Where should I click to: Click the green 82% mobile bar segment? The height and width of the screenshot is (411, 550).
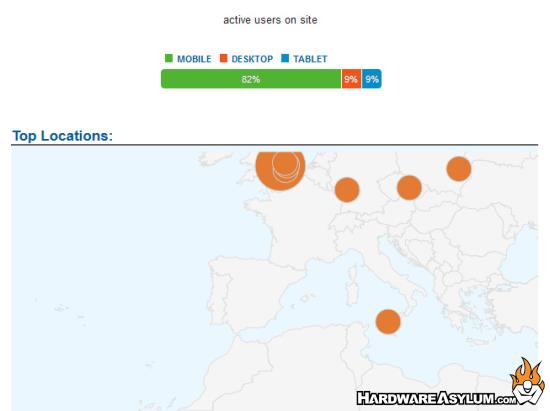[x=251, y=79]
